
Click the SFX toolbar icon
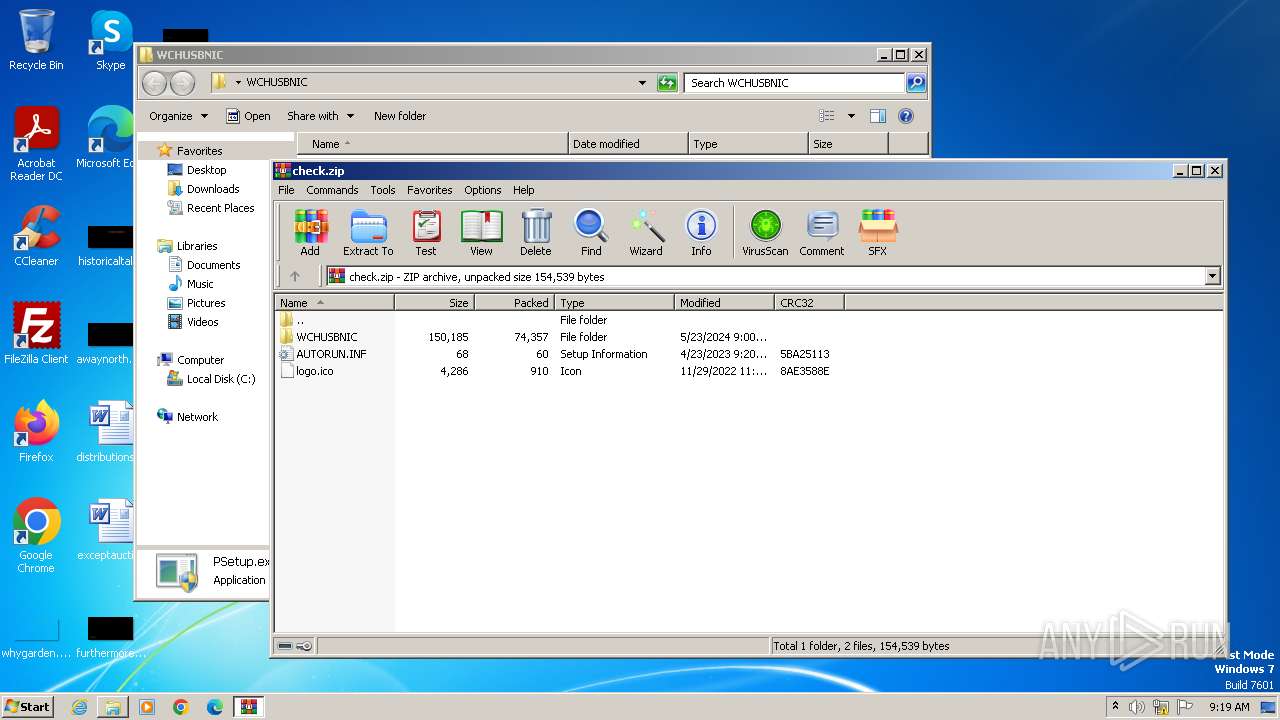pyautogui.click(x=877, y=233)
